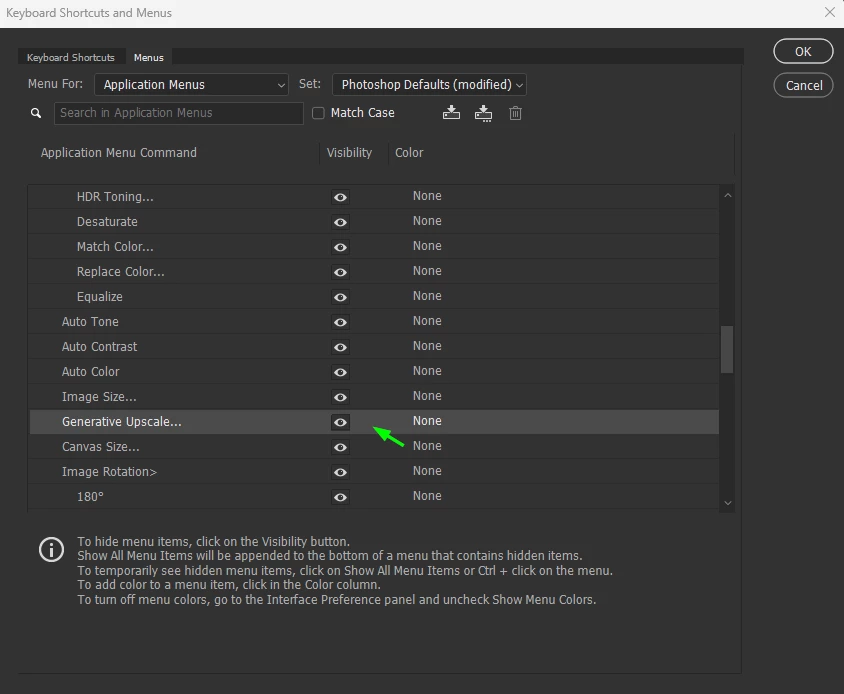Viewport: 844px width, 694px height.
Task: Choose color for Image Rotation row
Action: pos(427,471)
